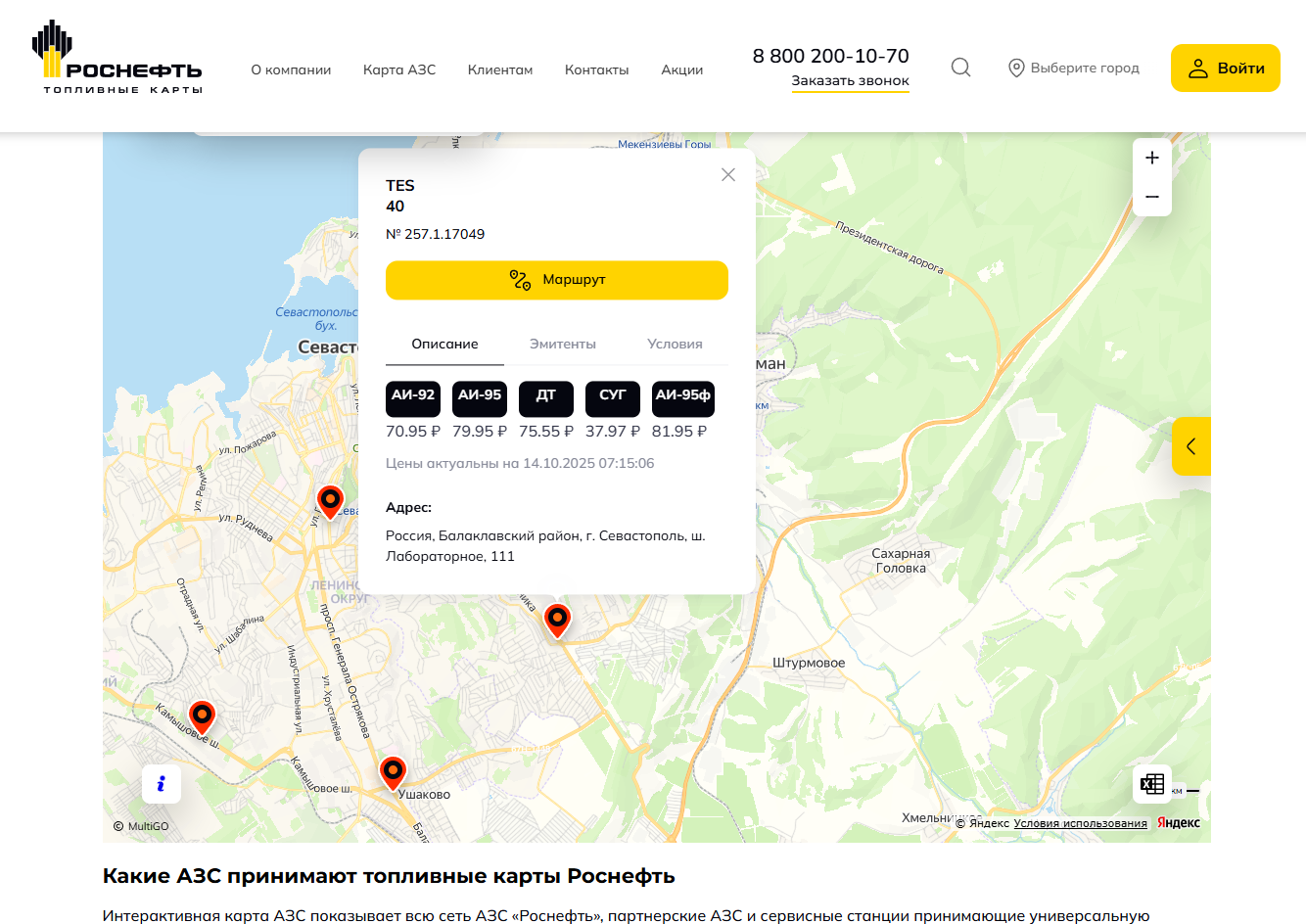Click the АИ-92 fuel badge
1306x924 pixels.
[x=413, y=398]
